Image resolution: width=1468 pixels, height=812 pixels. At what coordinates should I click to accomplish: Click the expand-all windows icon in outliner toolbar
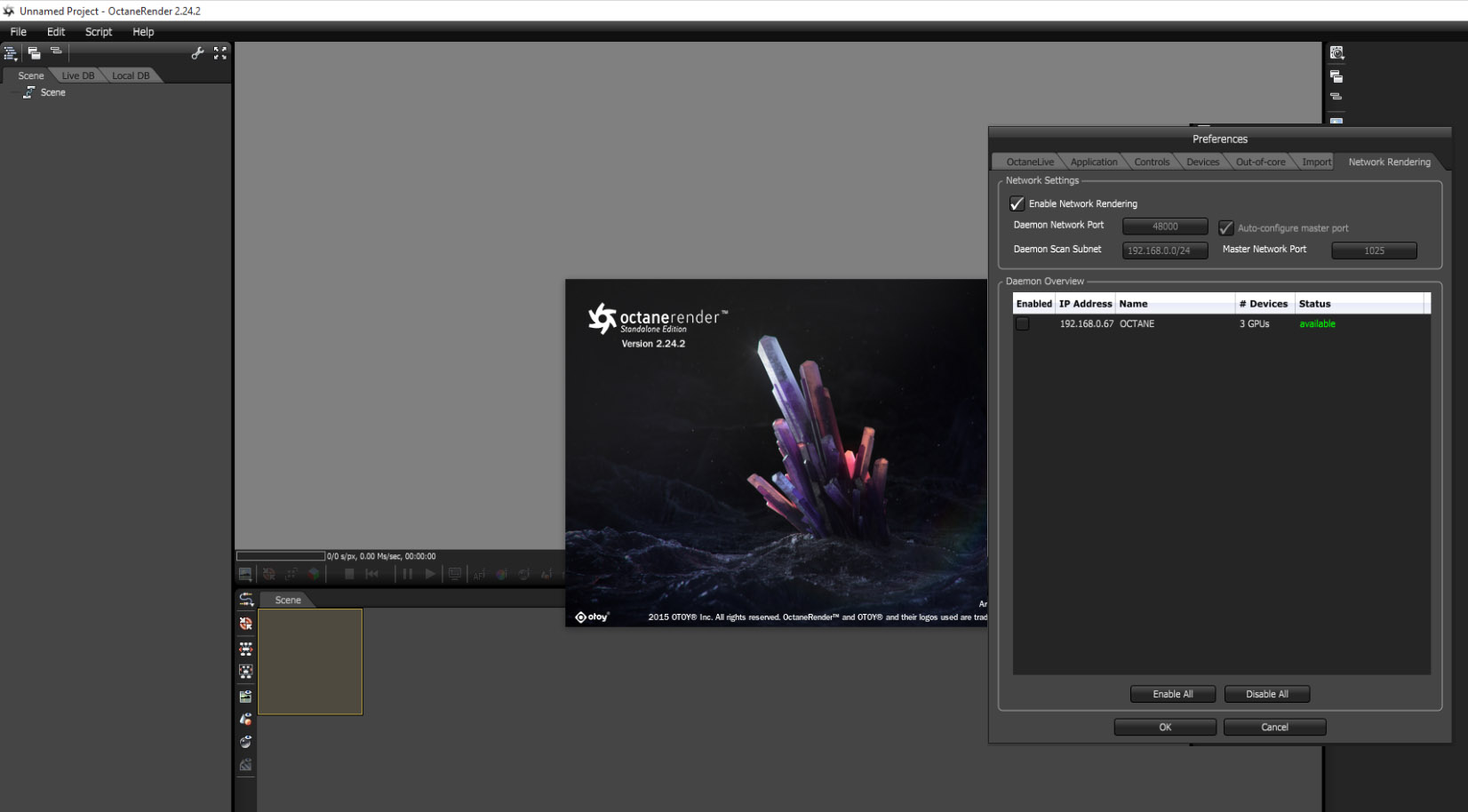point(34,53)
